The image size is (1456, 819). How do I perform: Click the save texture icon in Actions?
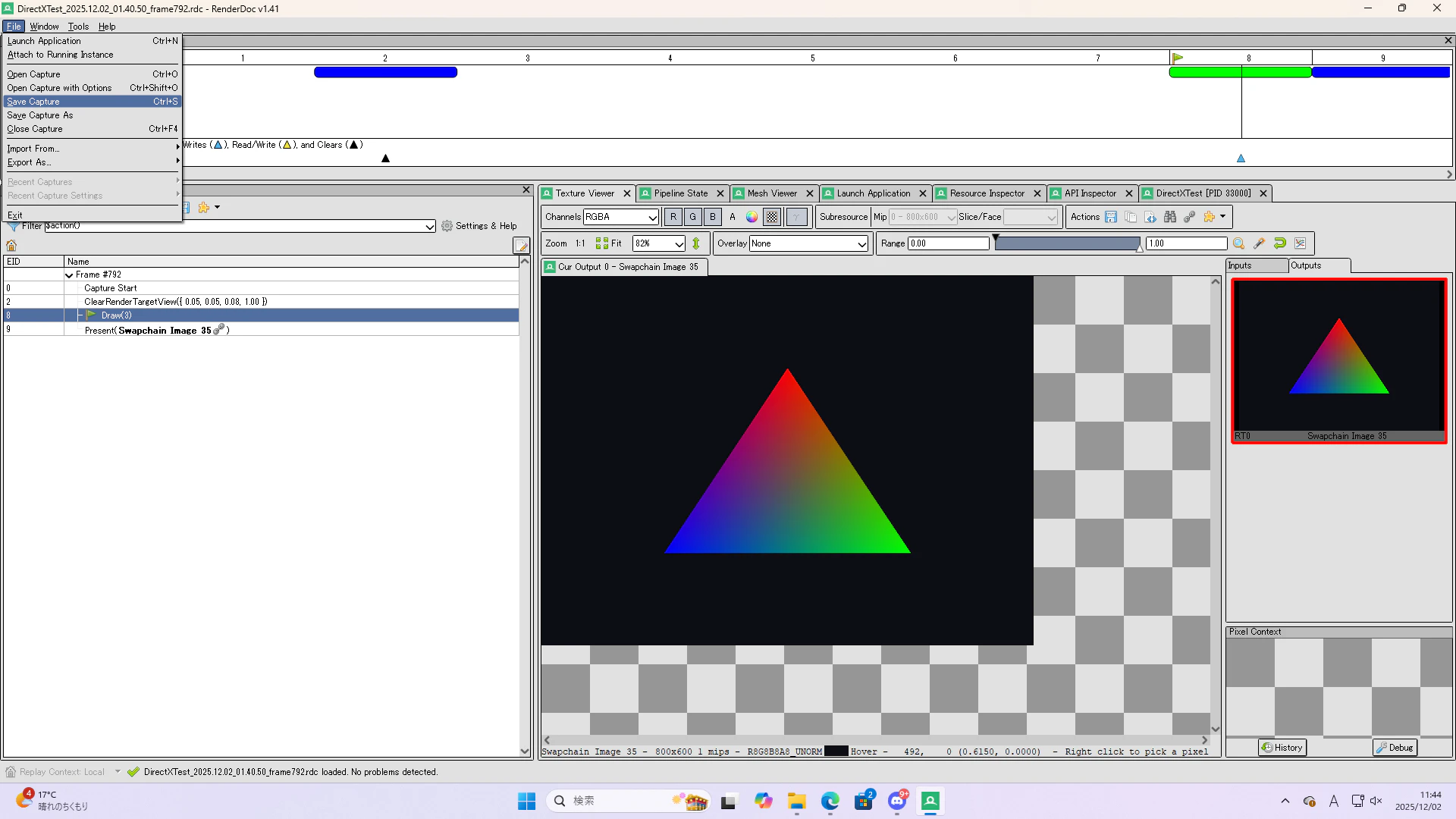click(x=1111, y=217)
